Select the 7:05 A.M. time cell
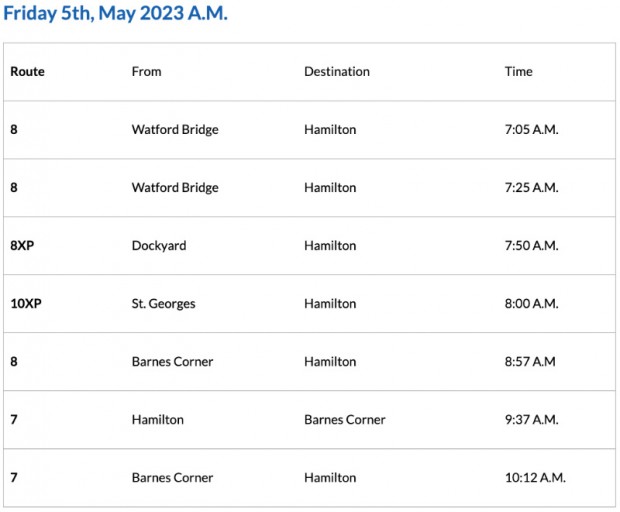 (531, 130)
